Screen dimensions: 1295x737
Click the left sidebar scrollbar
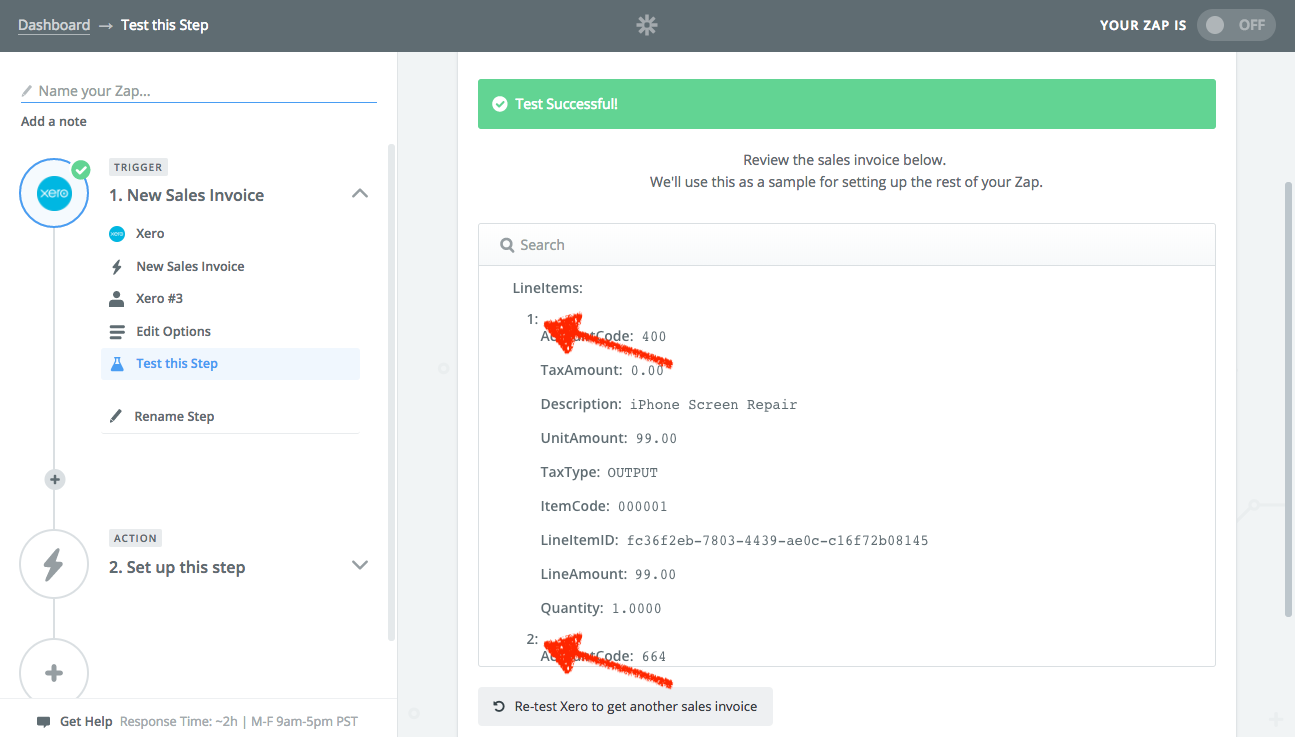click(x=391, y=390)
